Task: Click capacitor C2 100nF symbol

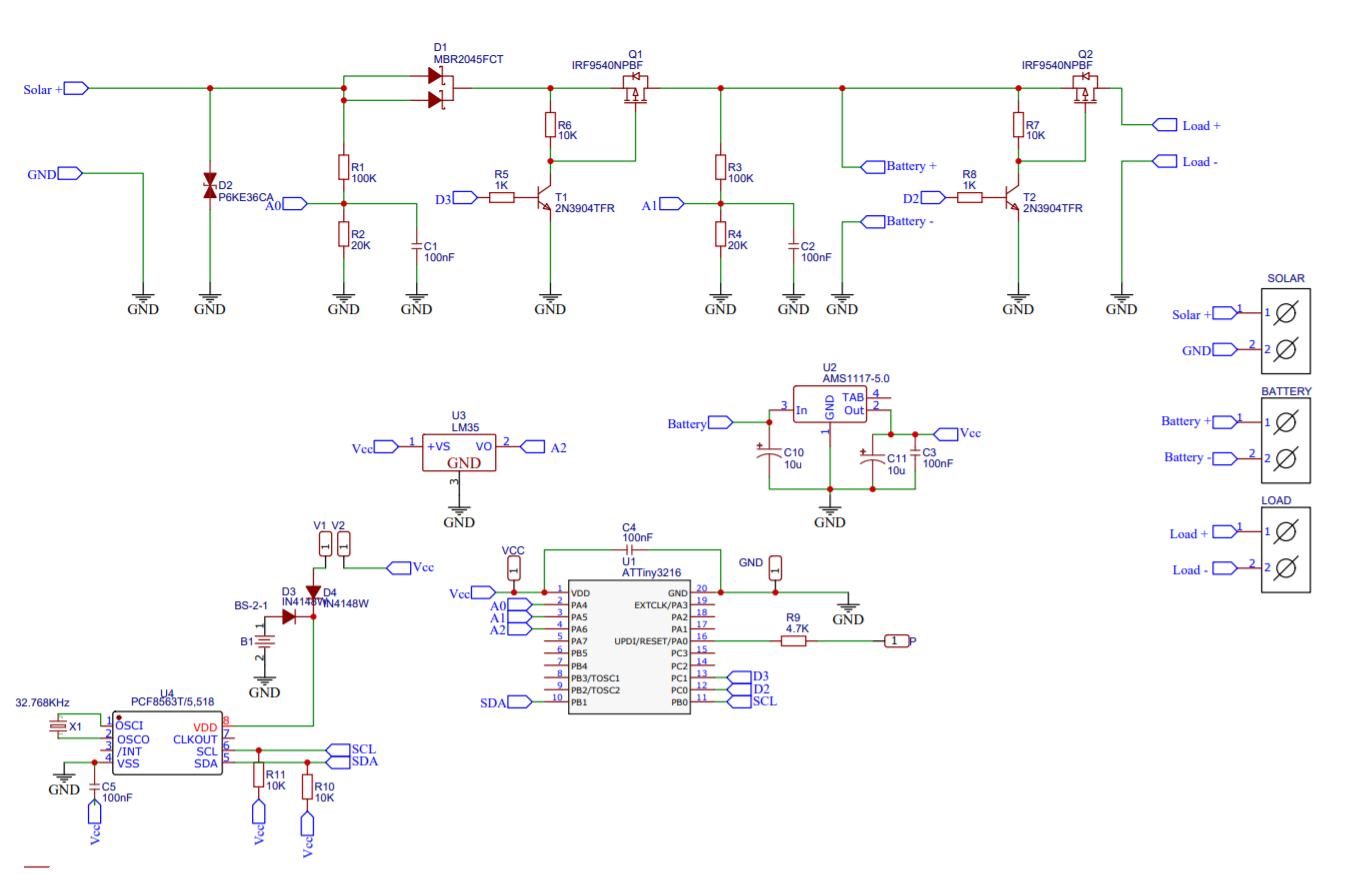Action: pos(794,244)
